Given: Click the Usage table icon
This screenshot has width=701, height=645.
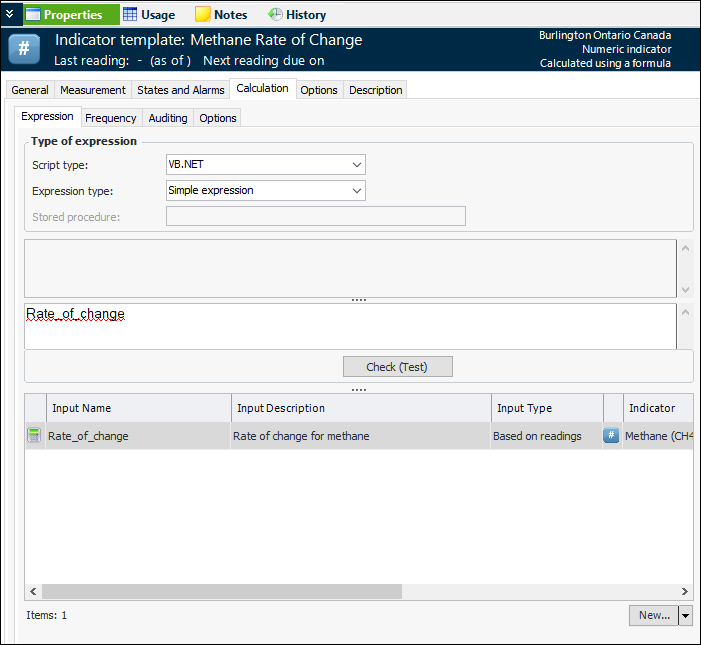Looking at the screenshot, I should point(130,15).
